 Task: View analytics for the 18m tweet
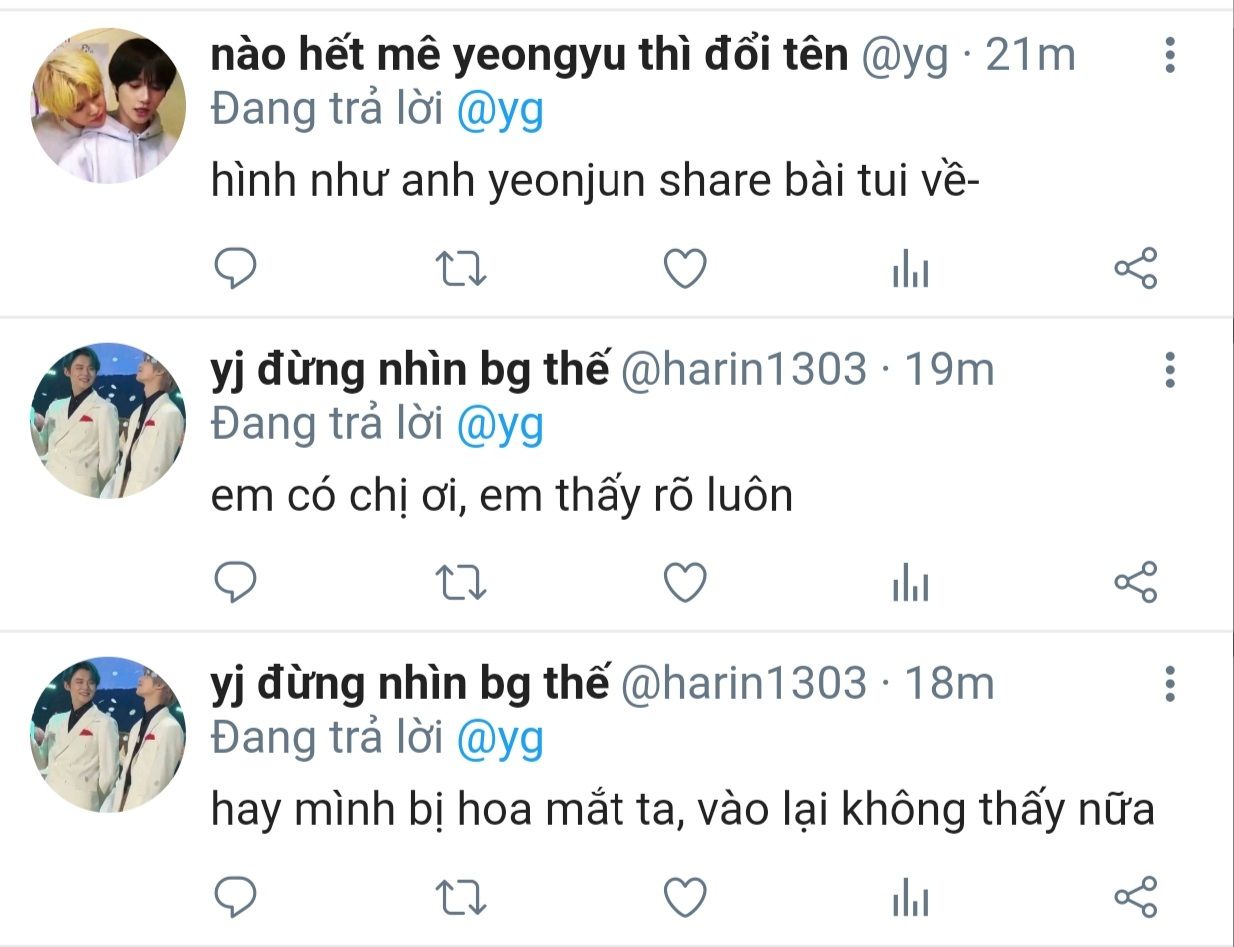(x=910, y=898)
